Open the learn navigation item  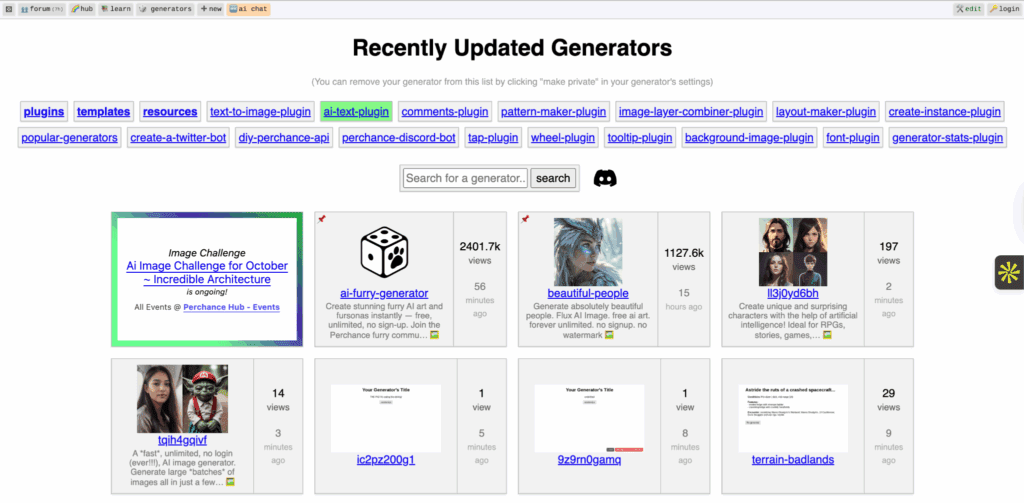pyautogui.click(x=115, y=9)
